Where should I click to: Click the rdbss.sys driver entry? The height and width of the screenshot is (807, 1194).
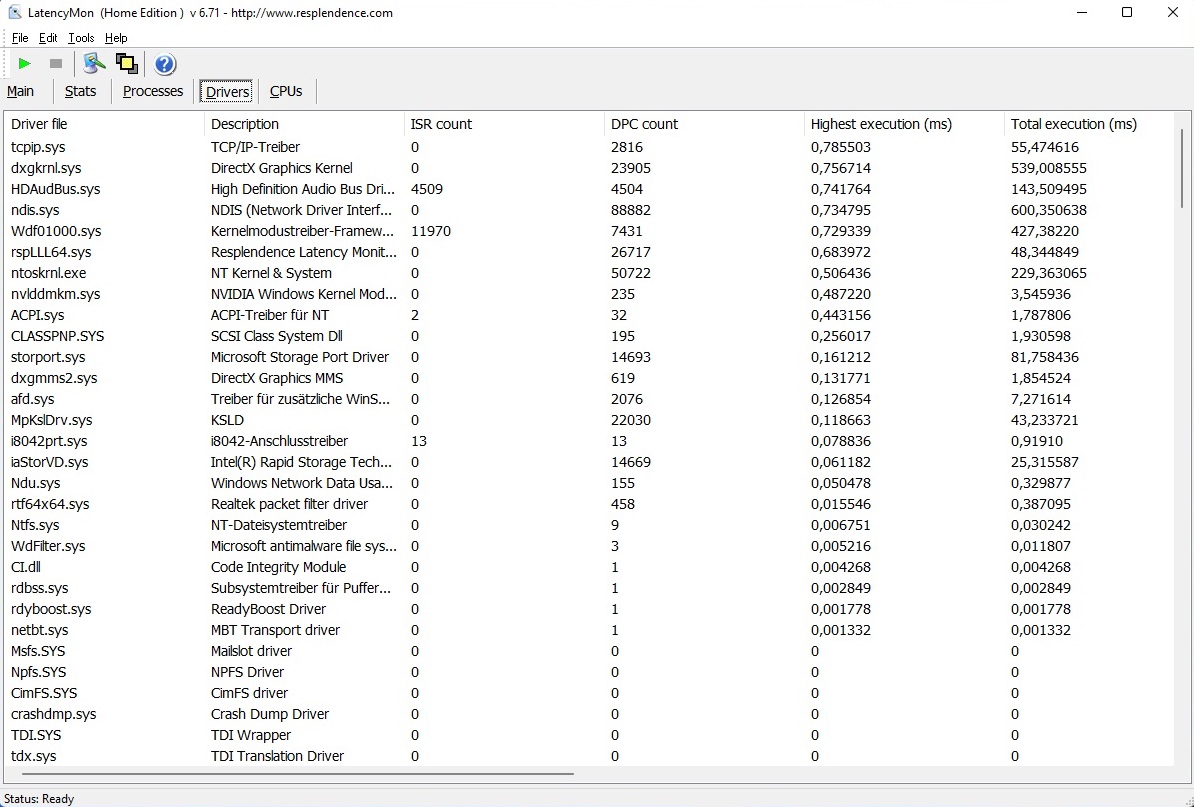pyautogui.click(x=590, y=589)
